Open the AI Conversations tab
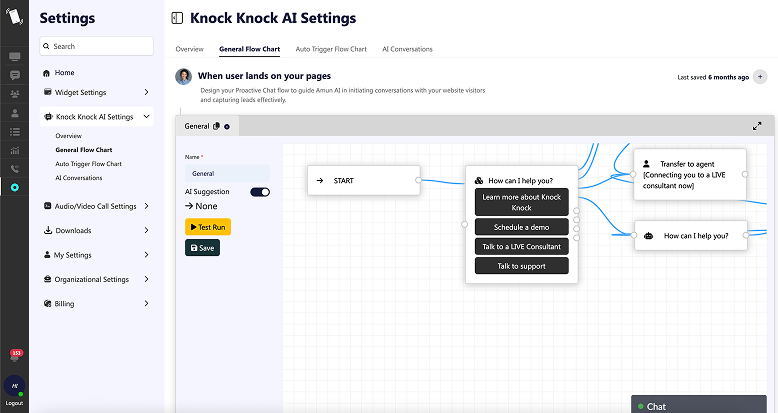Image resolution: width=778 pixels, height=413 pixels. [407, 49]
